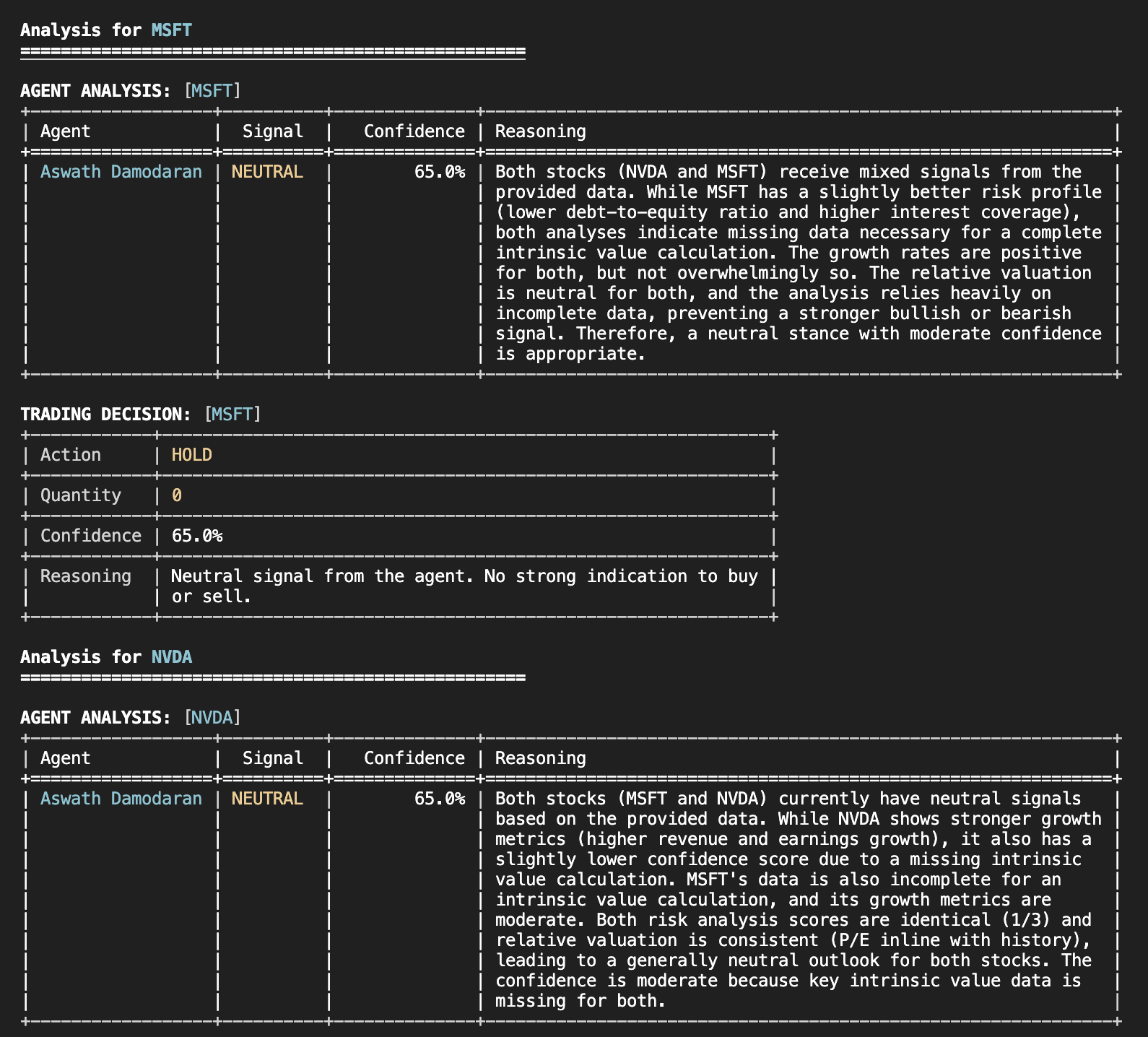Click '[MSFT]' after TRADING DECISION label
This screenshot has width=1148, height=1037.
232,415
